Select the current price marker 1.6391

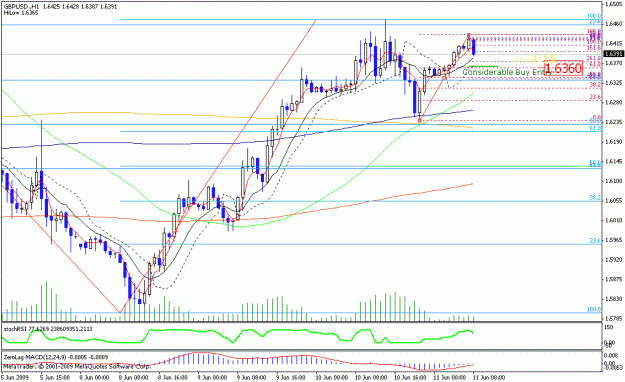(x=614, y=54)
